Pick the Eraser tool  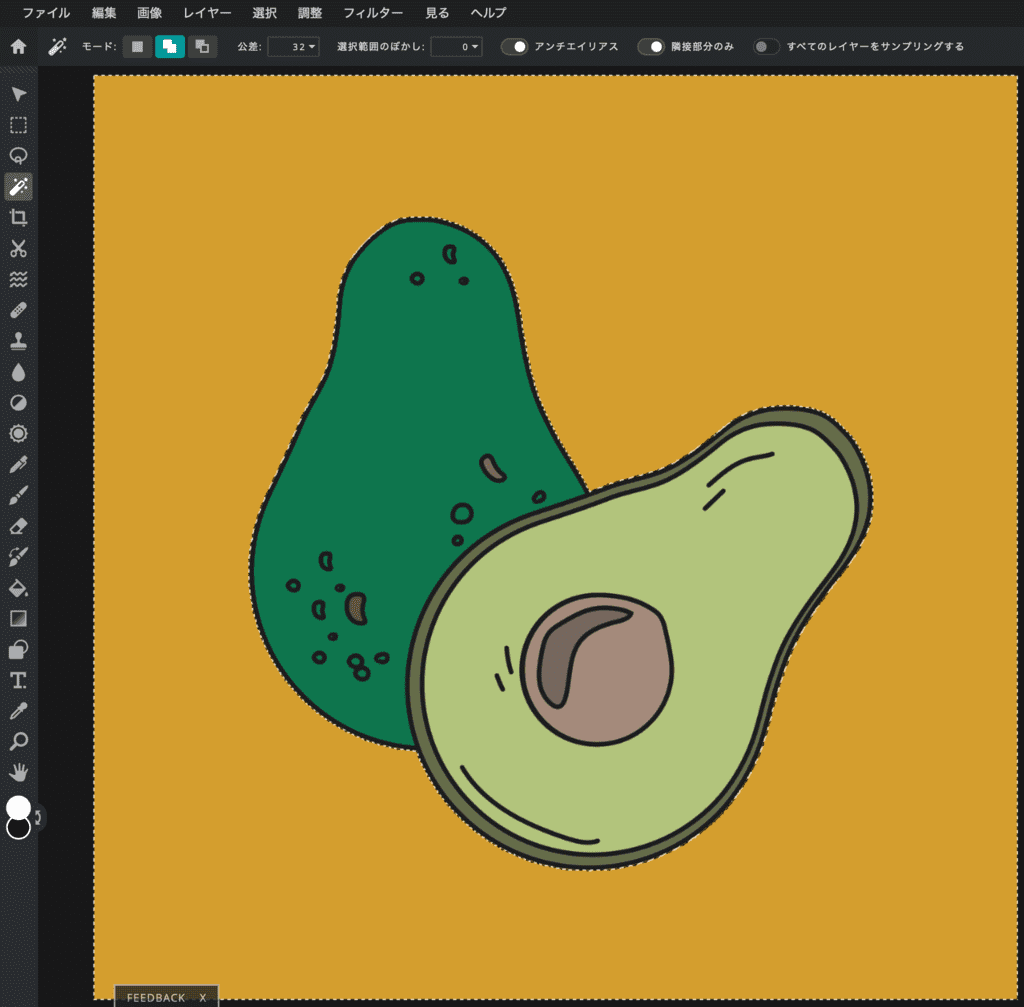pos(18,526)
